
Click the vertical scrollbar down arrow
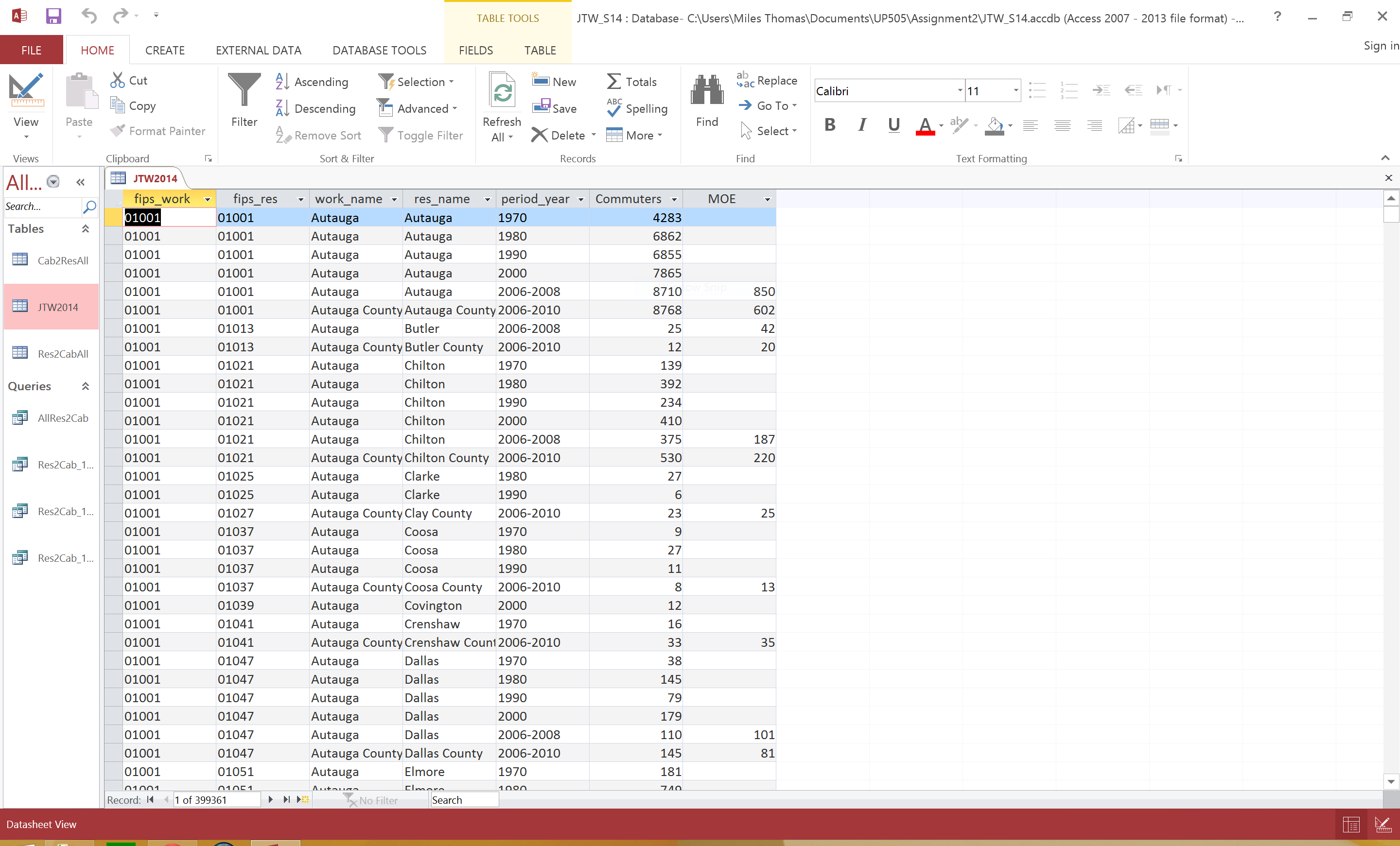pyautogui.click(x=1391, y=782)
